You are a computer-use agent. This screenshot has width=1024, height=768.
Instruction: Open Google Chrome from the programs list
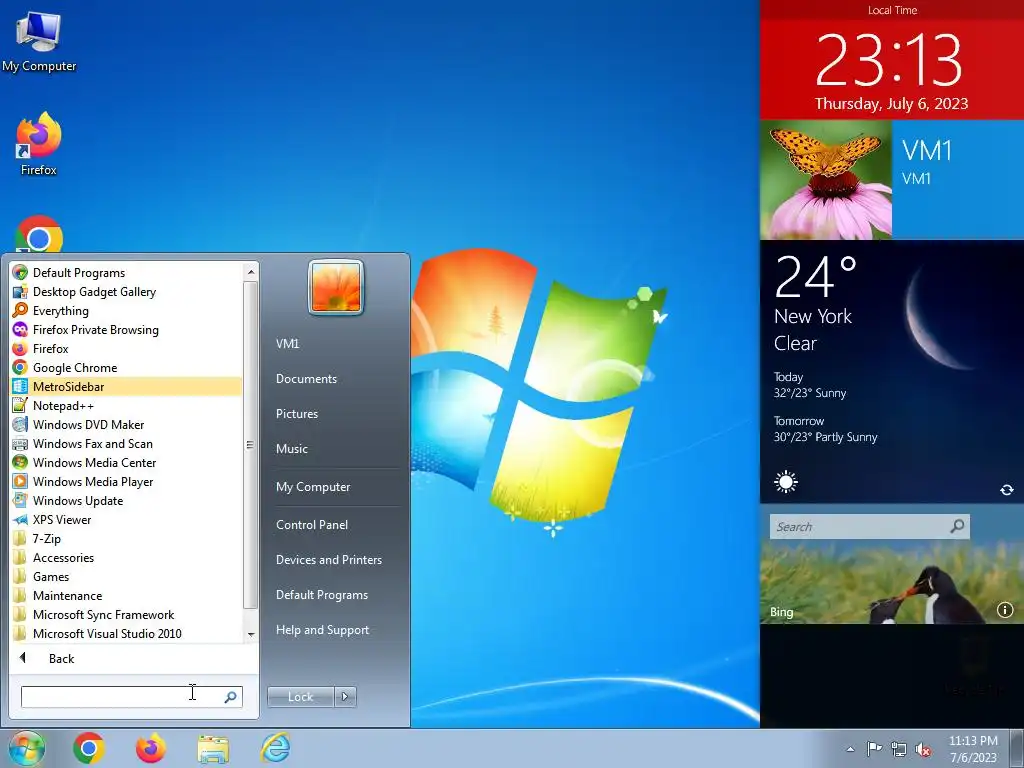click(x=126, y=367)
